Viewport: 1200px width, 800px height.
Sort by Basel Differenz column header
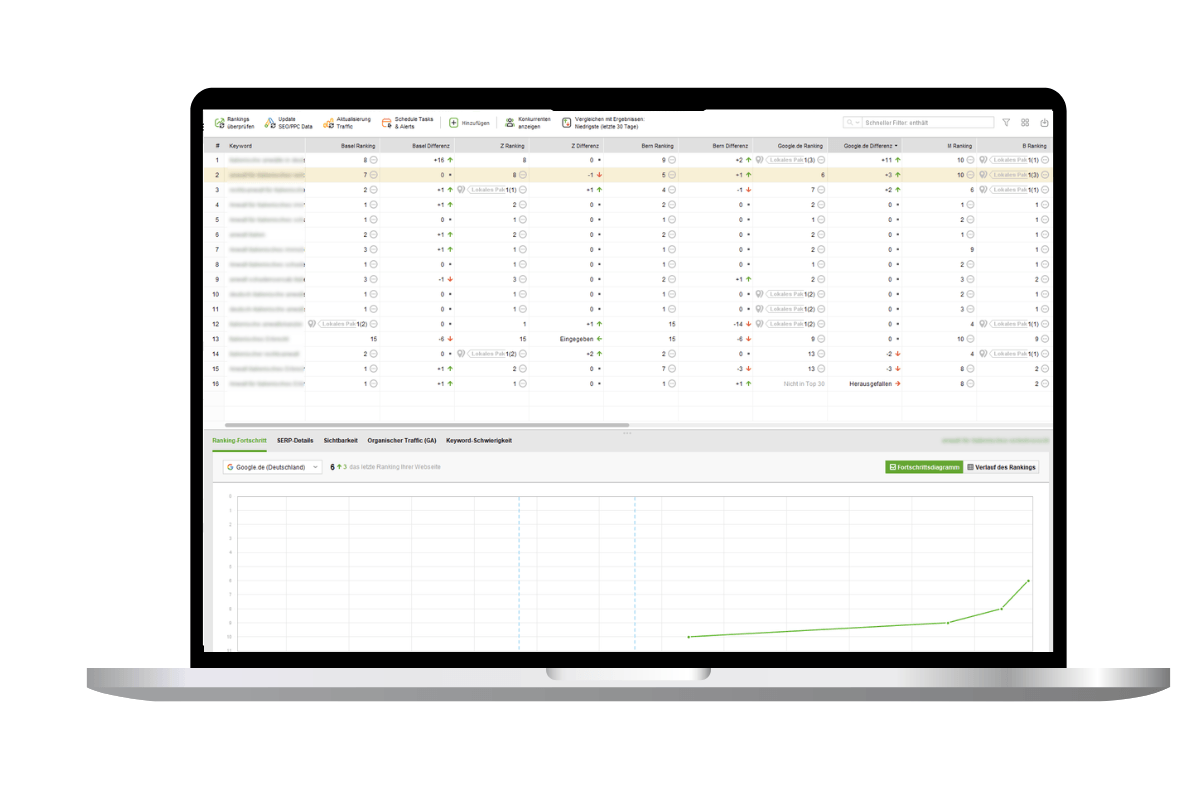(417, 145)
